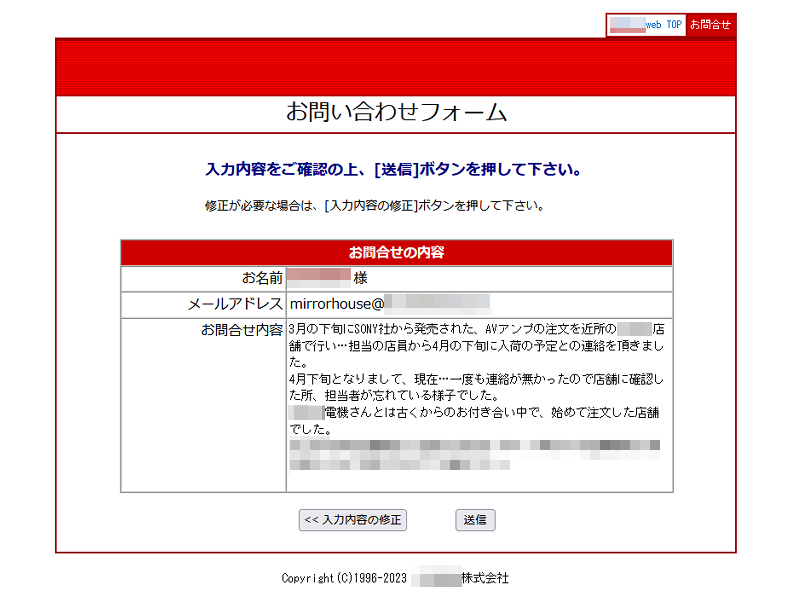This screenshot has width=800, height=600.
Task: Click the Copyright(C)1996-2023 footer text
Action: tap(345, 578)
